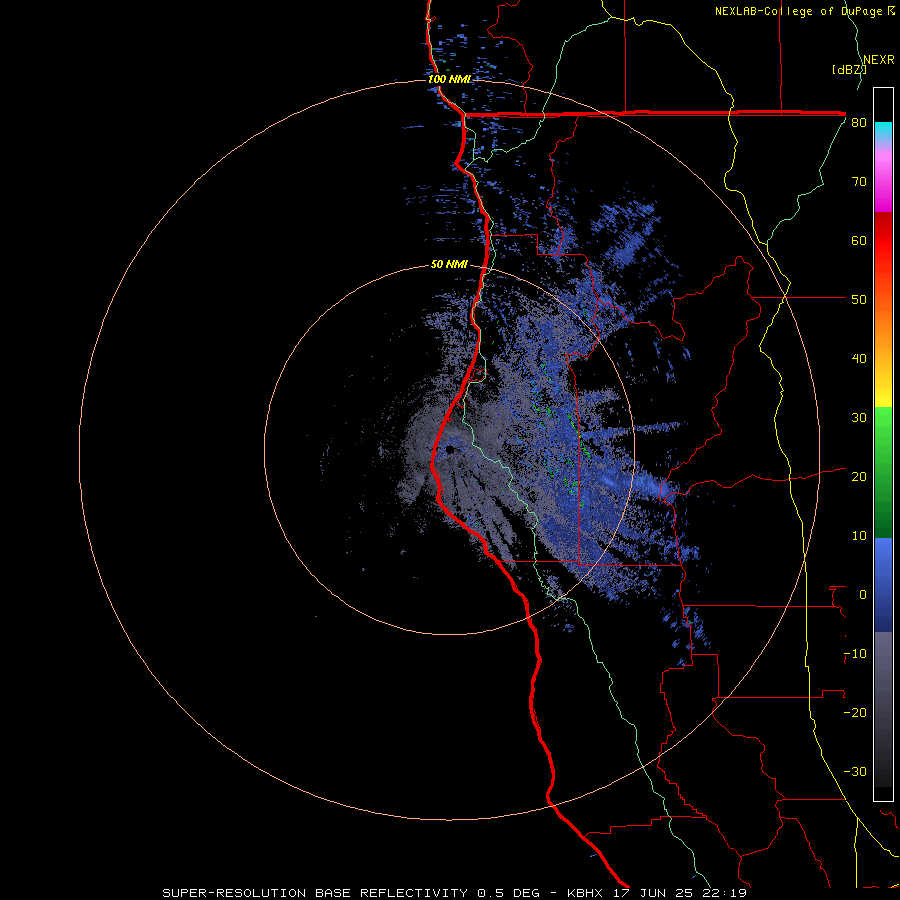
Task: Click the 0 value on the color scale
Action: click(862, 595)
